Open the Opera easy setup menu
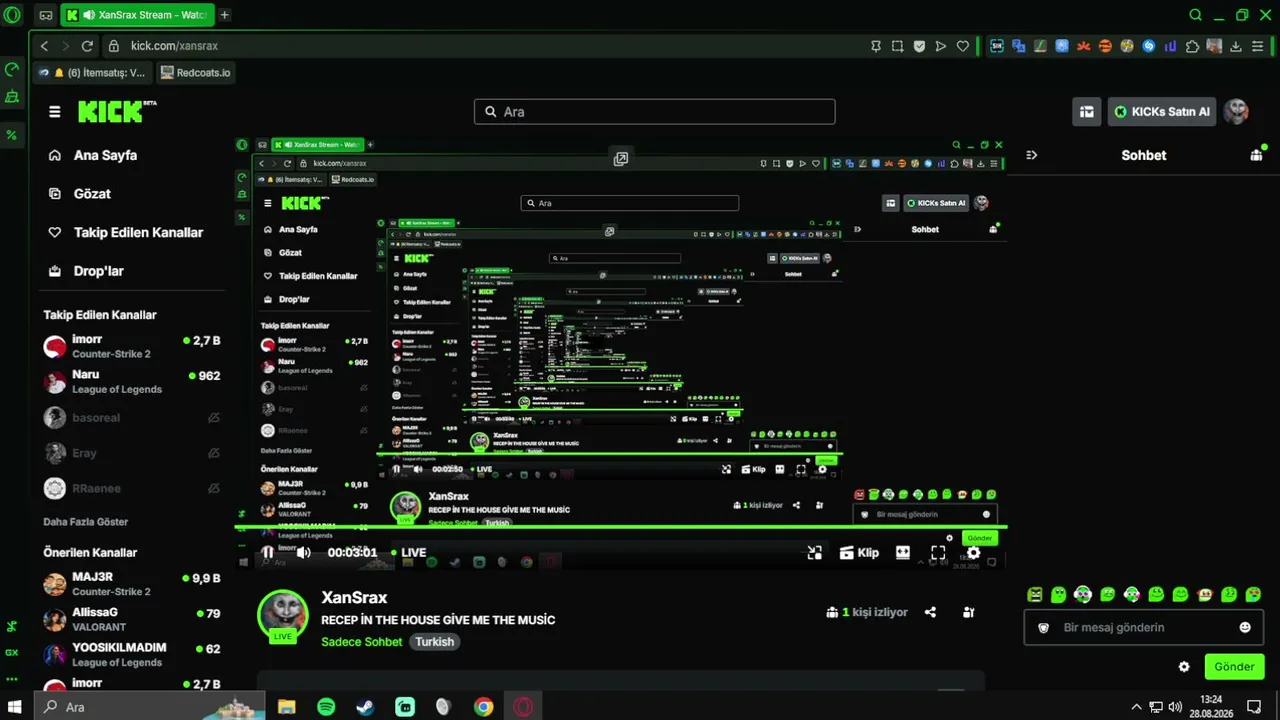This screenshot has height=720, width=1280. [1257, 46]
